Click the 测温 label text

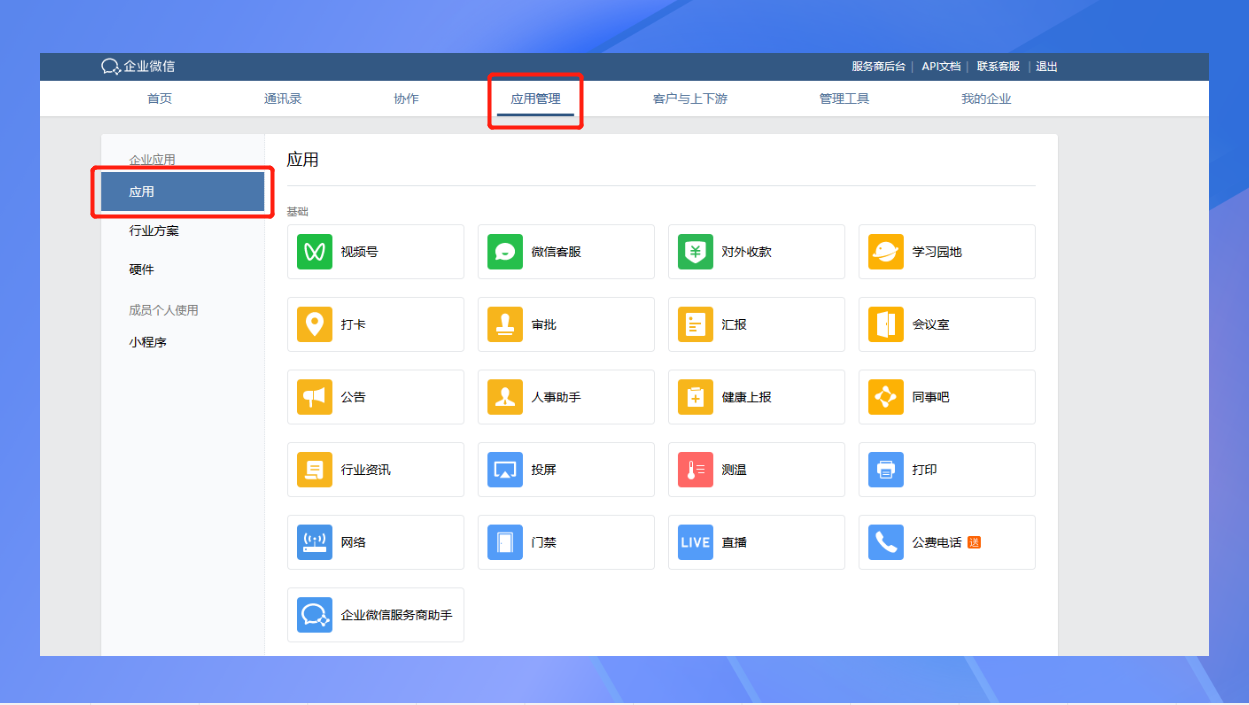click(x=734, y=470)
